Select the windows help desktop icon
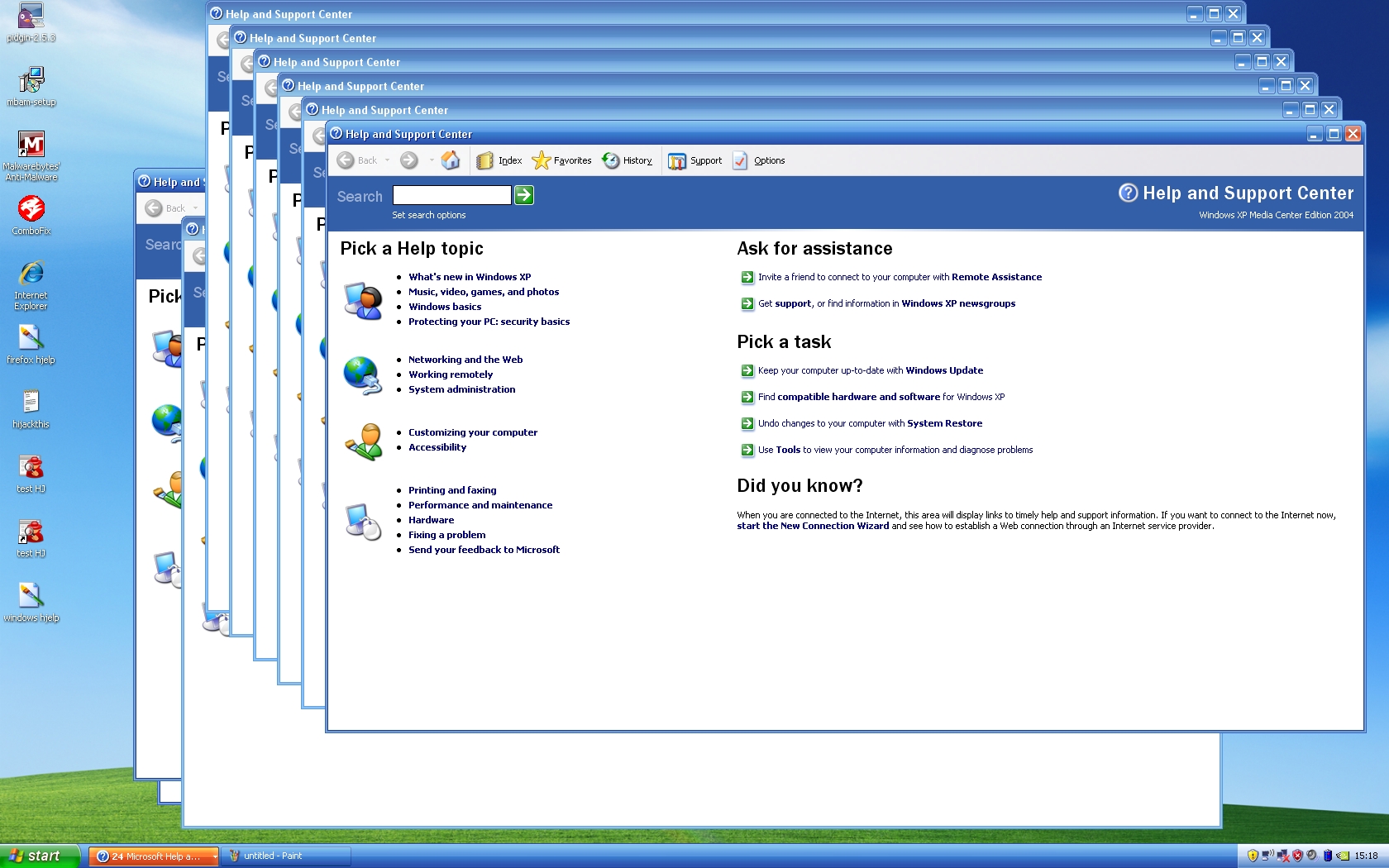The height and width of the screenshot is (868, 1389). (31, 603)
